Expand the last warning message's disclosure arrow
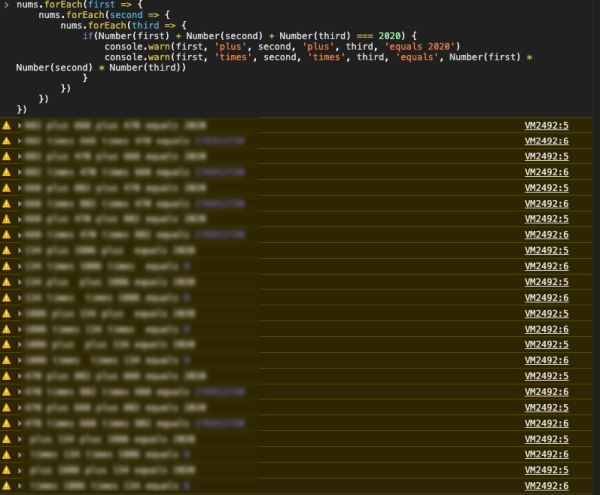Viewport: 600px width, 495px height. coord(19,486)
